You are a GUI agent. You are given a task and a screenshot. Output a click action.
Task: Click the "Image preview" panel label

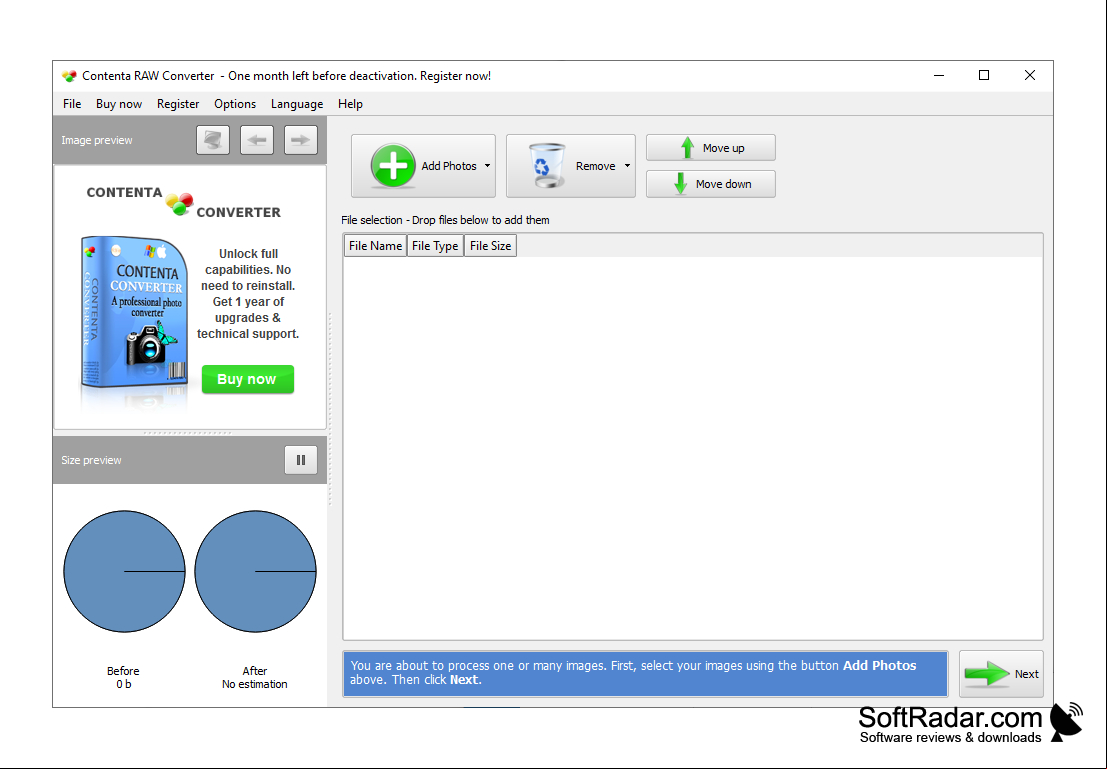click(x=97, y=141)
